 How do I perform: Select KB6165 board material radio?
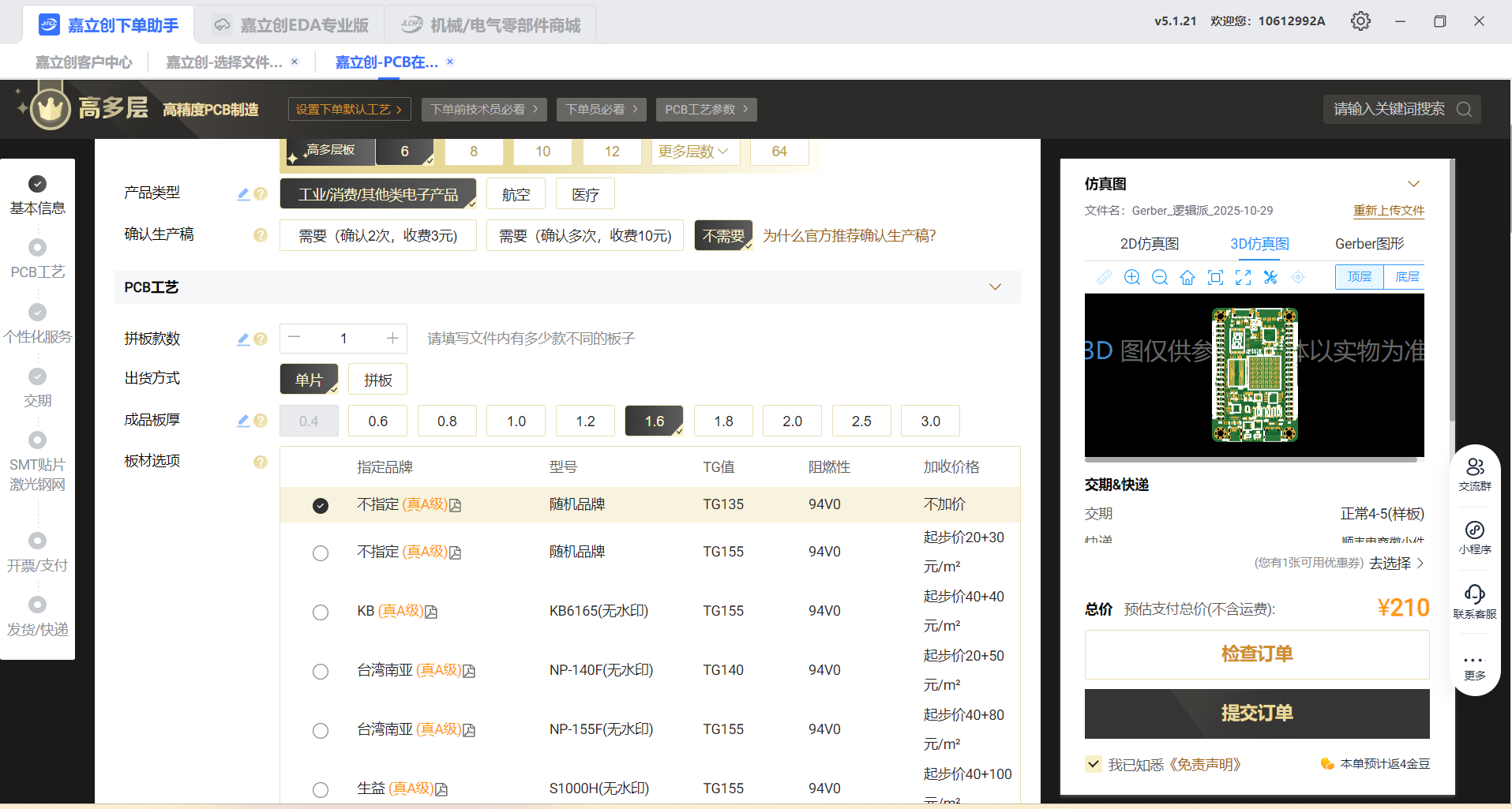[321, 612]
